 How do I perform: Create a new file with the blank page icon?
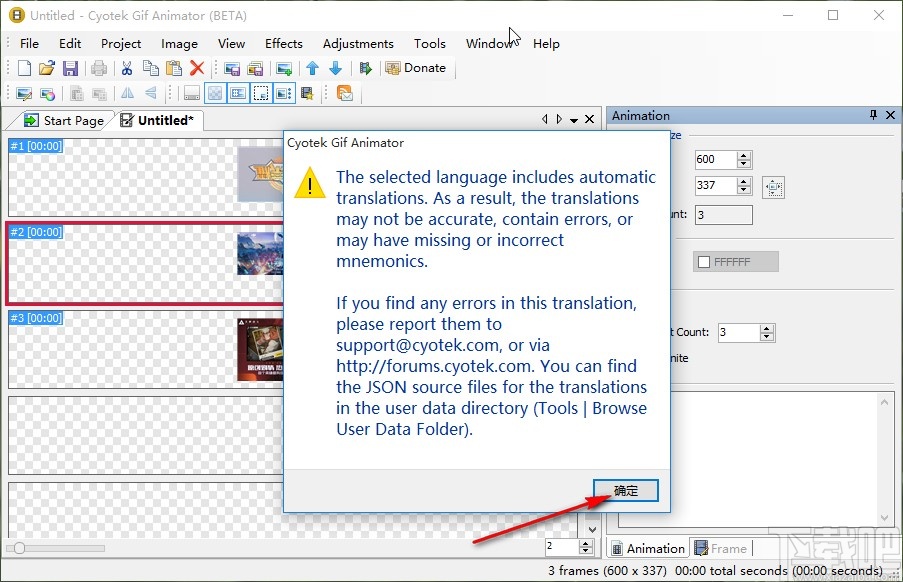pos(24,69)
